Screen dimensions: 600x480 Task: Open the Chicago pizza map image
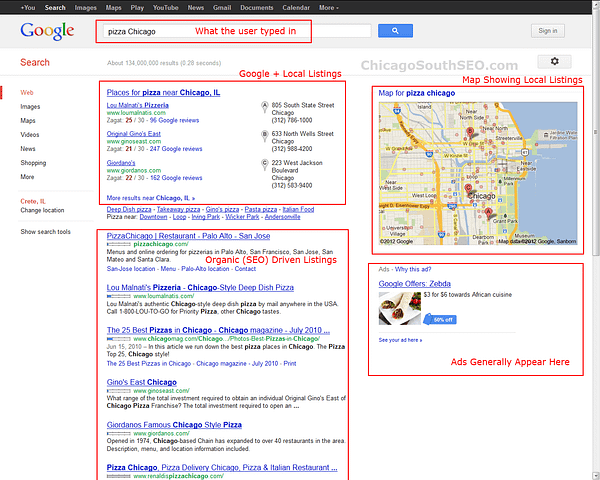pos(478,173)
